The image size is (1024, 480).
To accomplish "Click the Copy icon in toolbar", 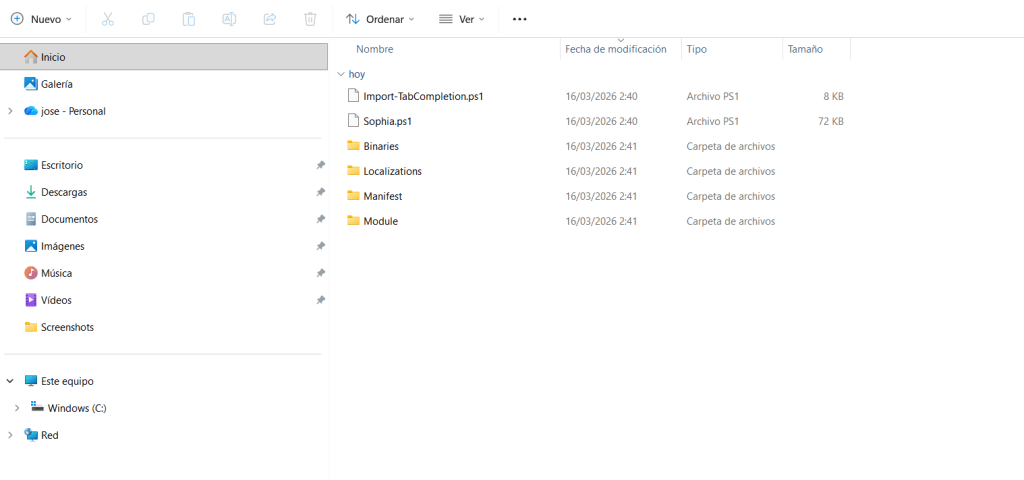I will coord(148,19).
